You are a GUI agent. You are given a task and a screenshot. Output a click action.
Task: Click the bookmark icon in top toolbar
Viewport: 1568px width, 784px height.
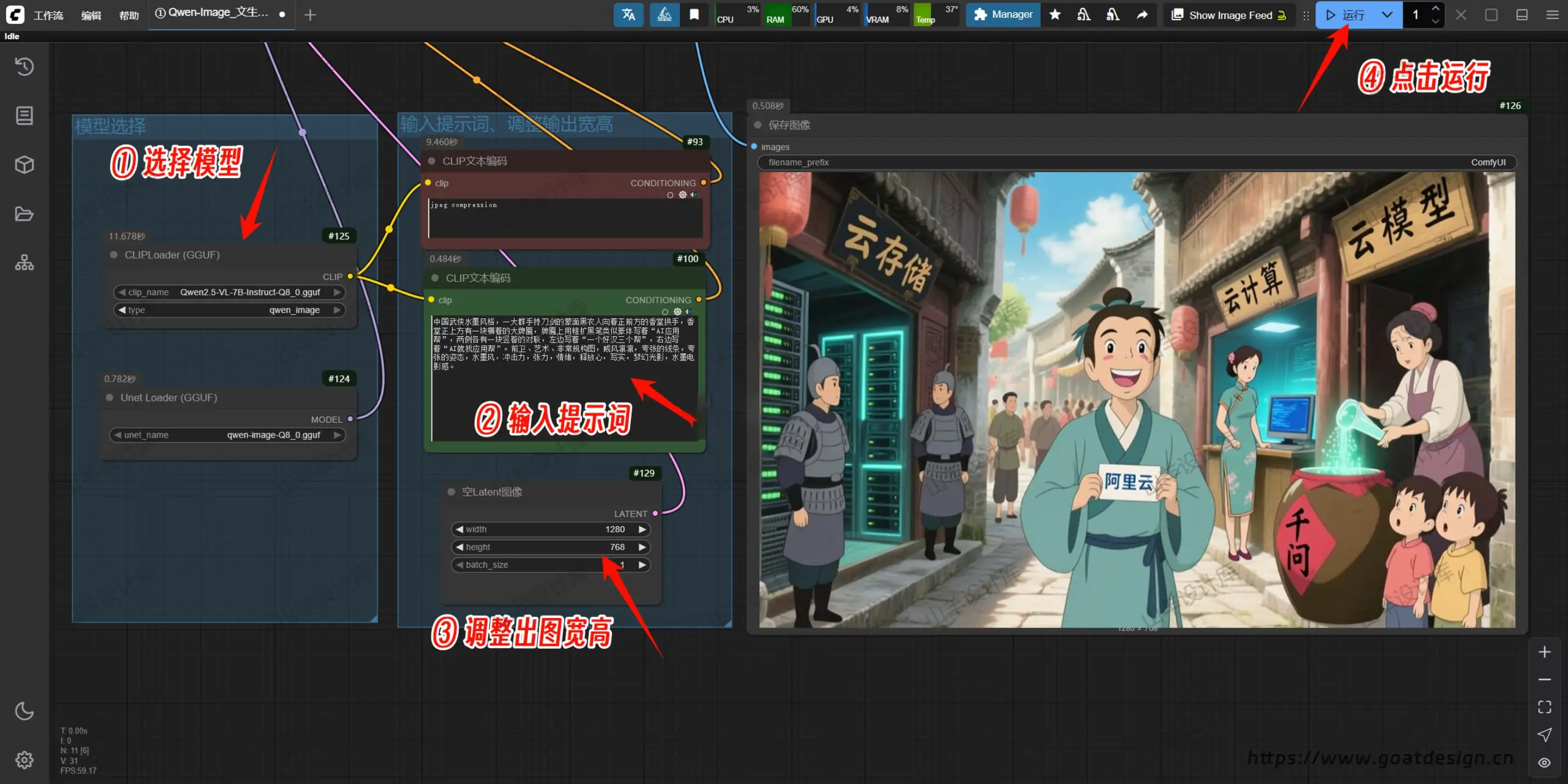(x=694, y=14)
